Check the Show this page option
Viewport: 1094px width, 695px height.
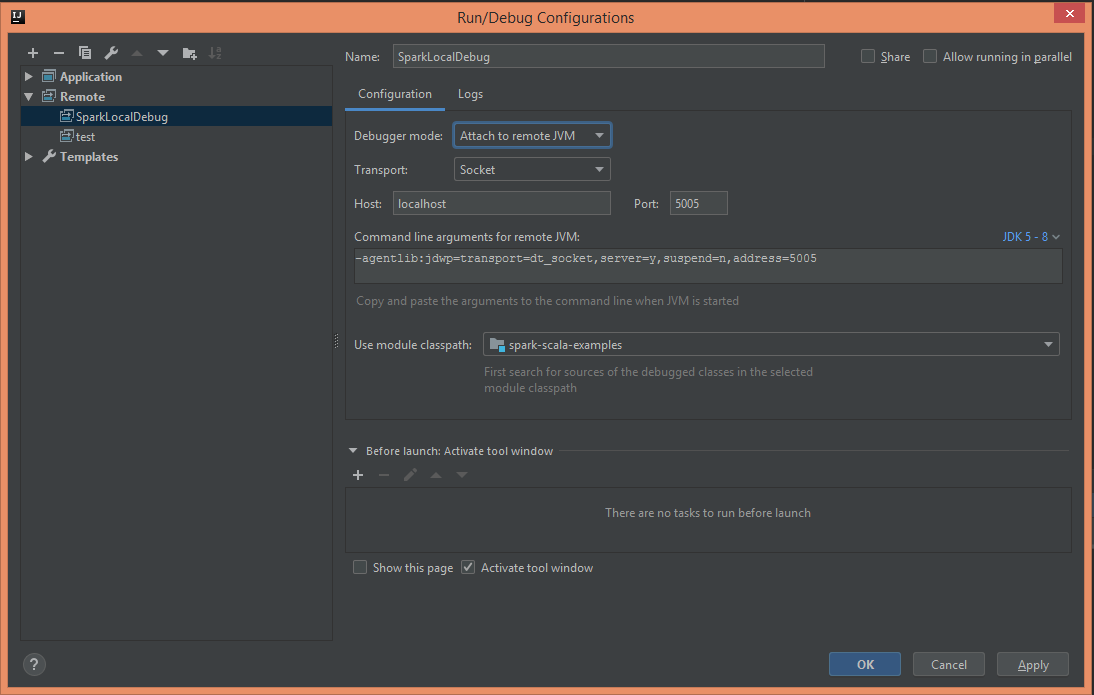tap(360, 567)
